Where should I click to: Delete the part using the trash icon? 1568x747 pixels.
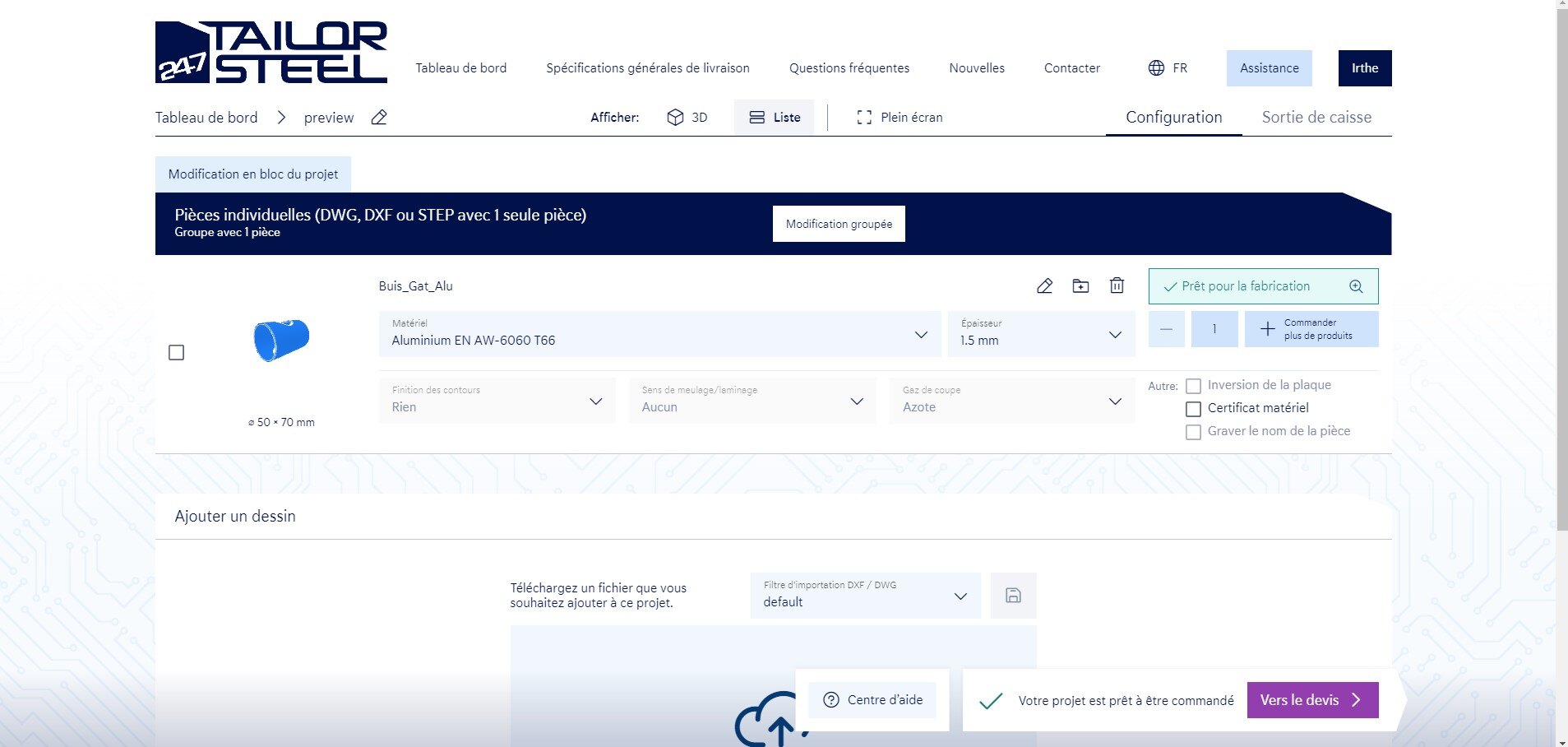[x=1117, y=286]
